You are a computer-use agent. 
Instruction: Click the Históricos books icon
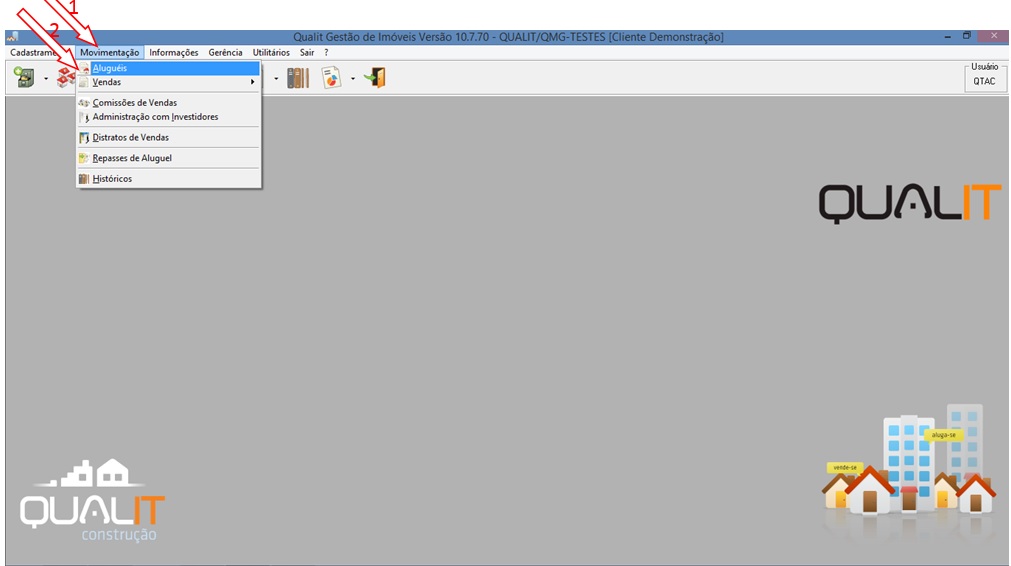84,179
